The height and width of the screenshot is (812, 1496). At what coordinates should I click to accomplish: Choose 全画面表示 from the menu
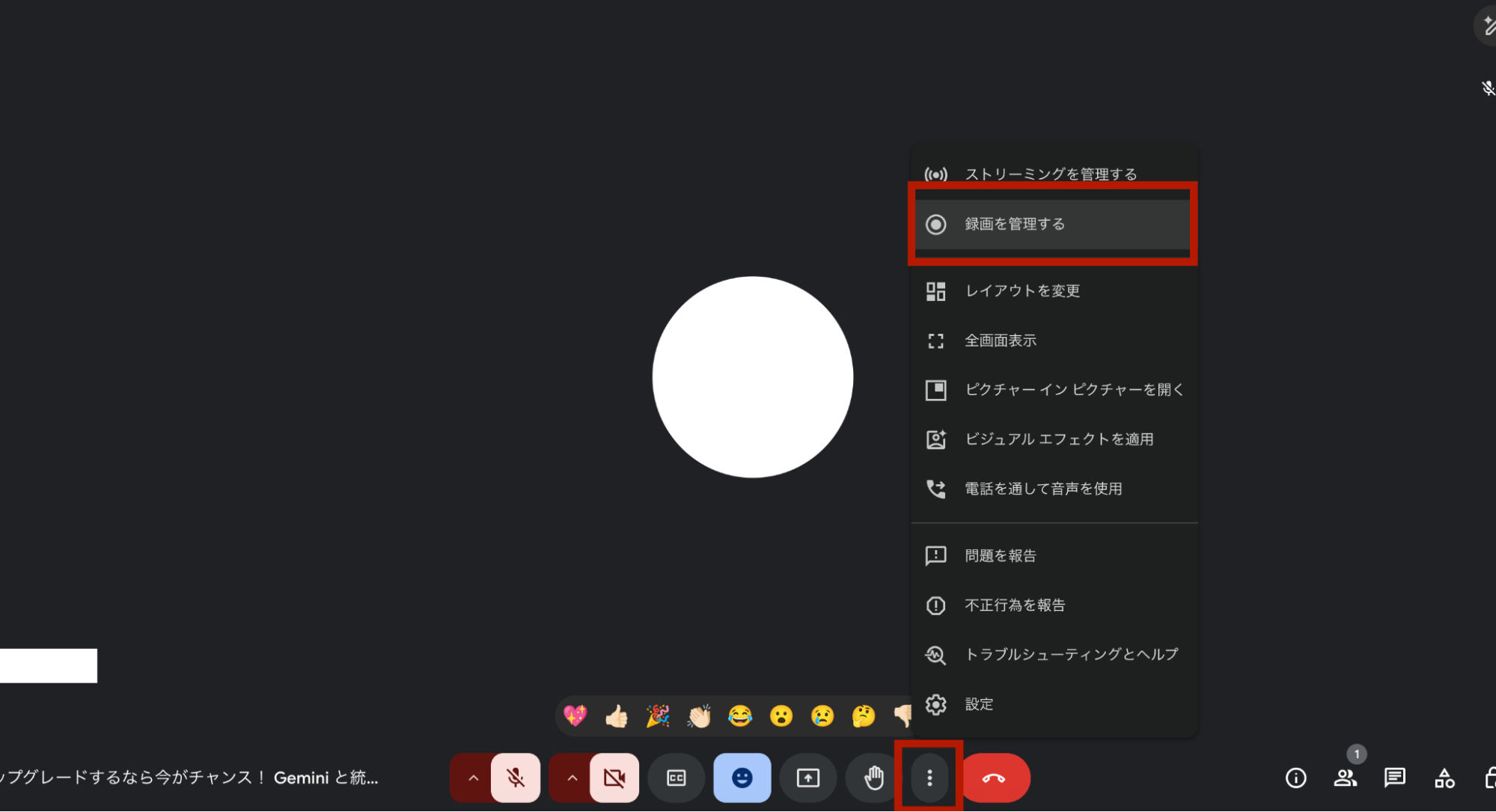[x=1054, y=341]
